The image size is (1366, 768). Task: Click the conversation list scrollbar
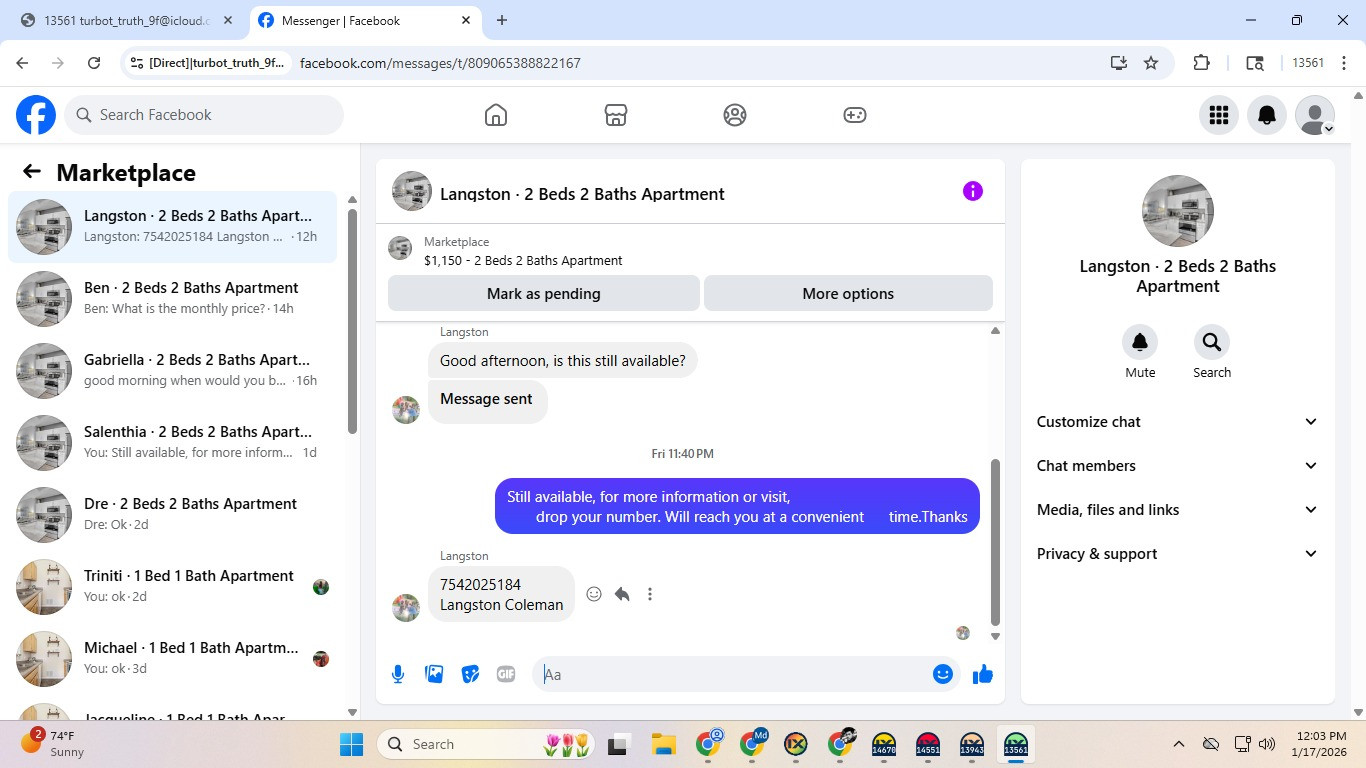coord(352,320)
